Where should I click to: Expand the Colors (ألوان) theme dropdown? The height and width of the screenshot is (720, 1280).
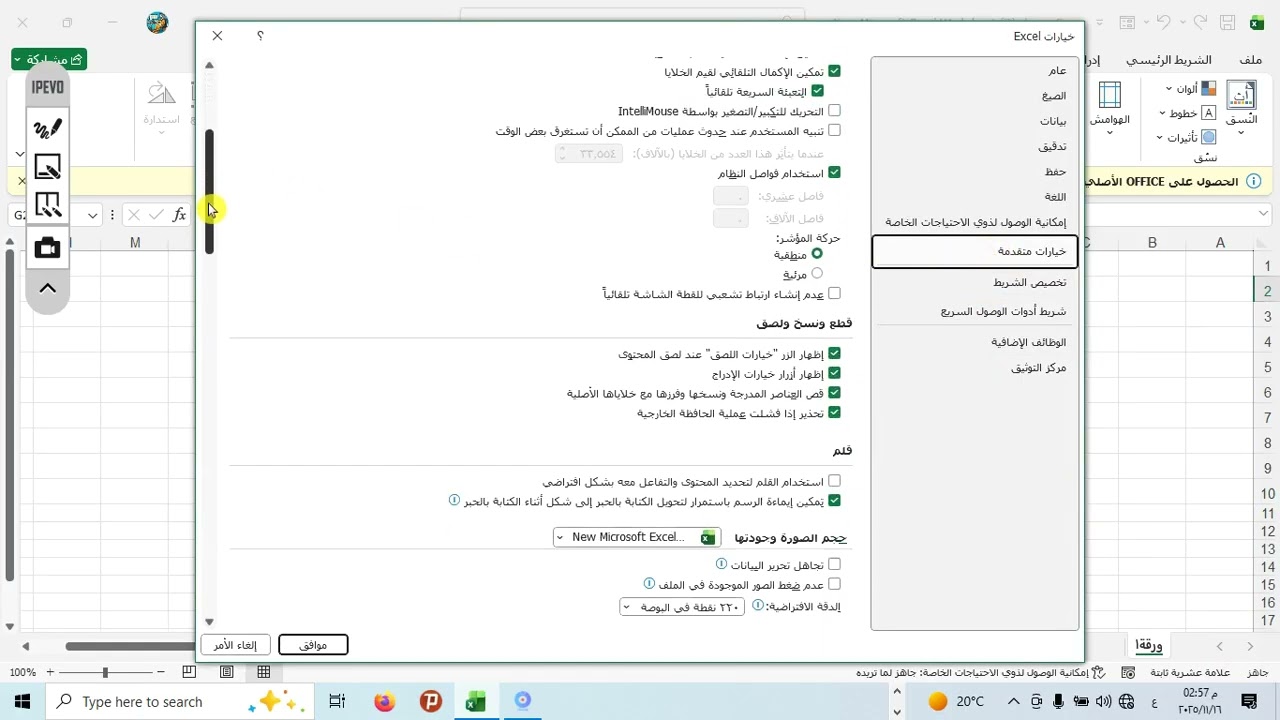click(x=1189, y=88)
